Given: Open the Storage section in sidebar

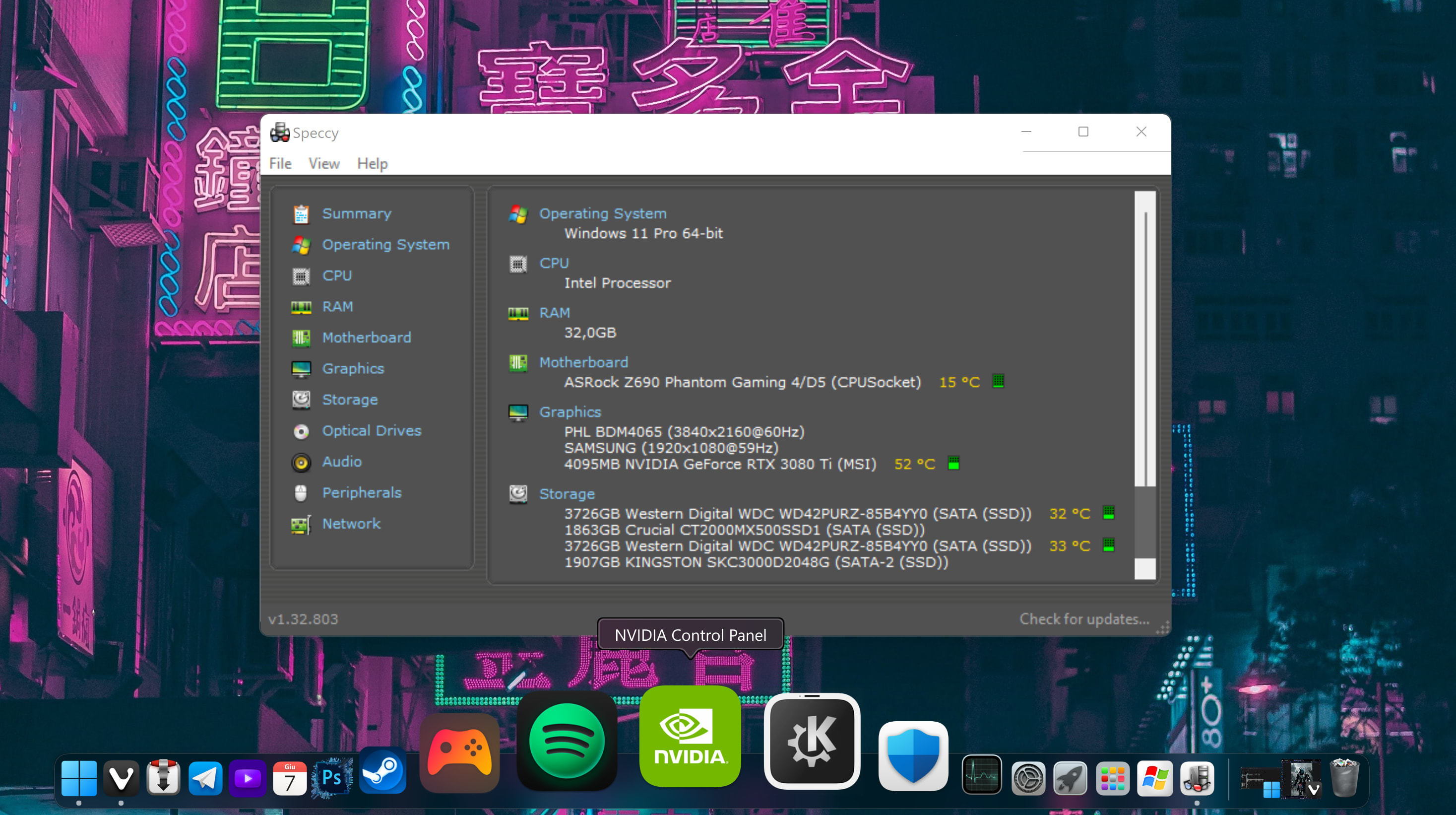Looking at the screenshot, I should point(349,400).
